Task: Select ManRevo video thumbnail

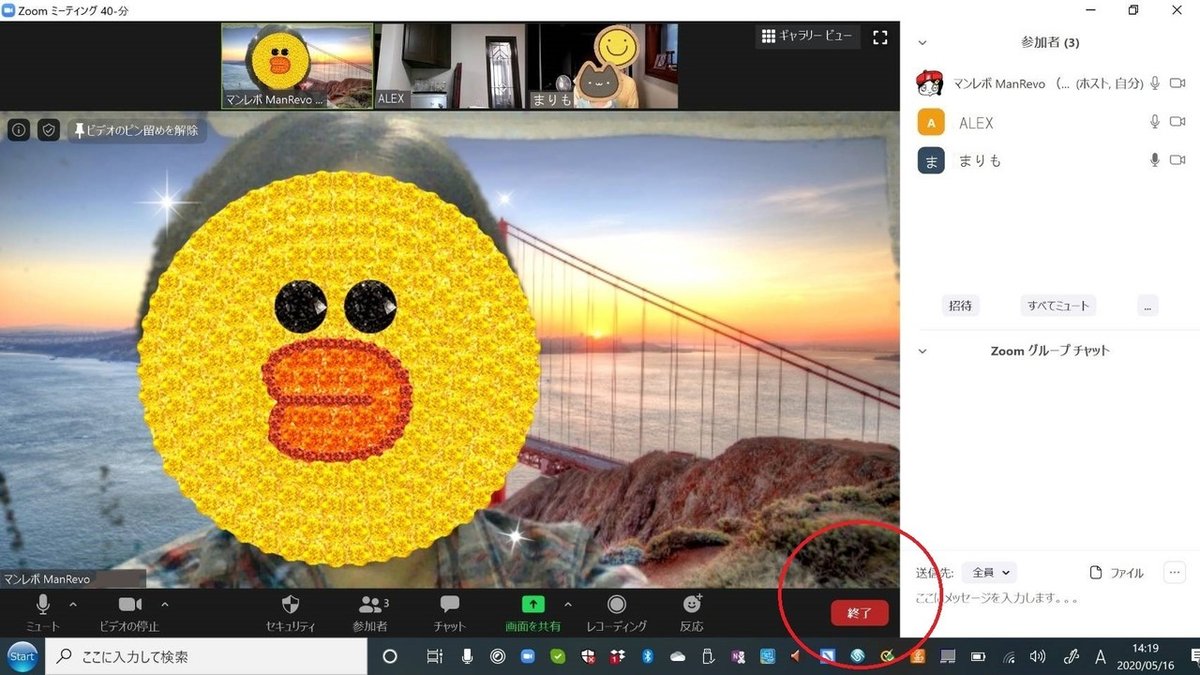Action: tap(297, 66)
